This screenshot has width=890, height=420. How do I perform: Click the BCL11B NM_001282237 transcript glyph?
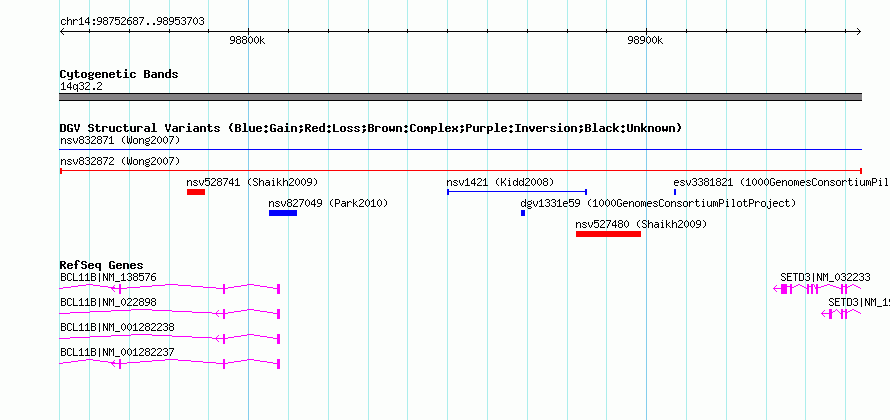point(170,364)
